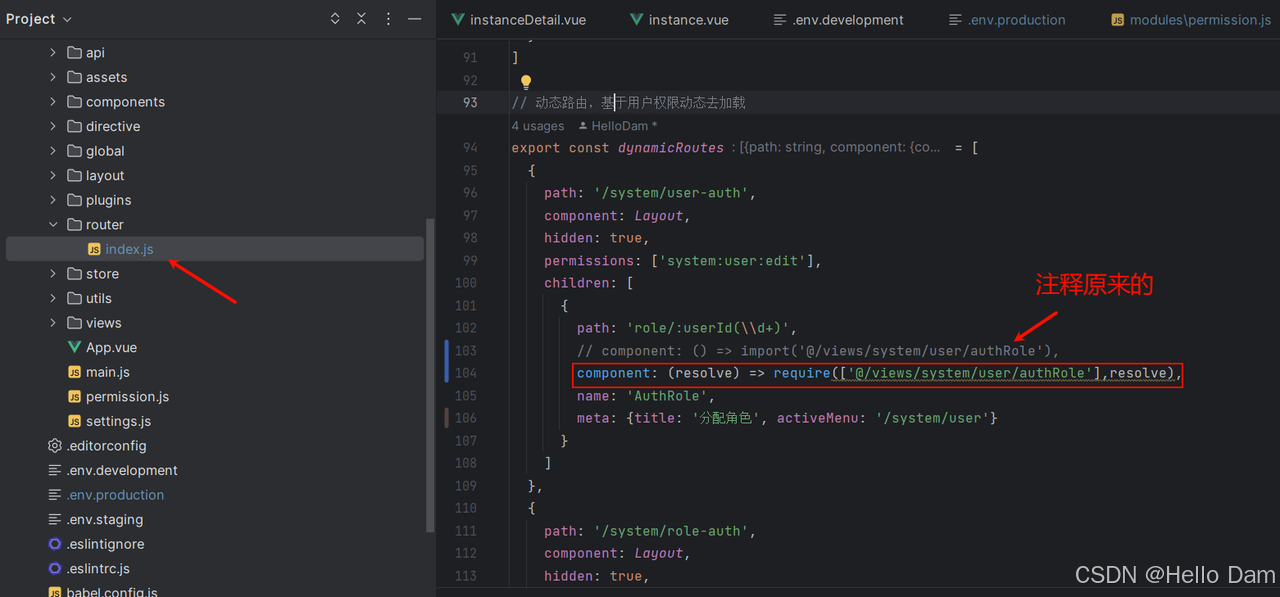
Task: Open Project panel options (three dots)
Action: pos(389,19)
